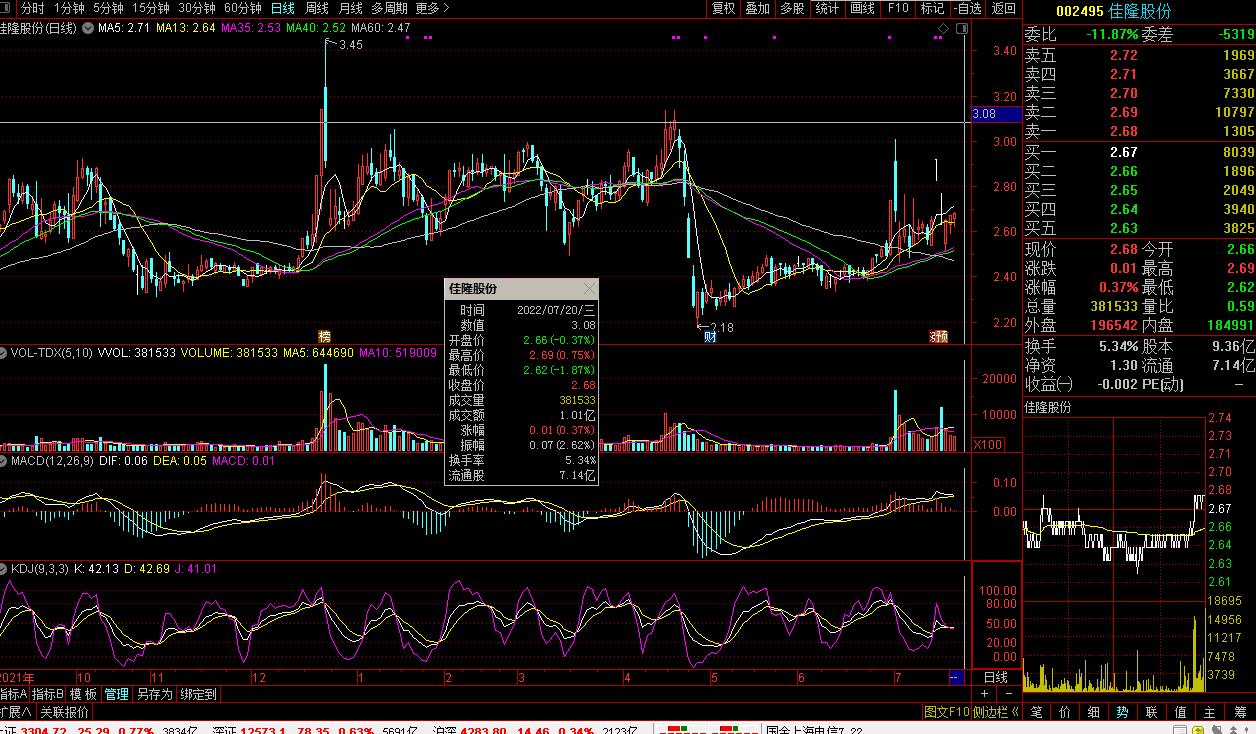Select the 5分钟 period
The image size is (1256, 734).
[108, 8]
